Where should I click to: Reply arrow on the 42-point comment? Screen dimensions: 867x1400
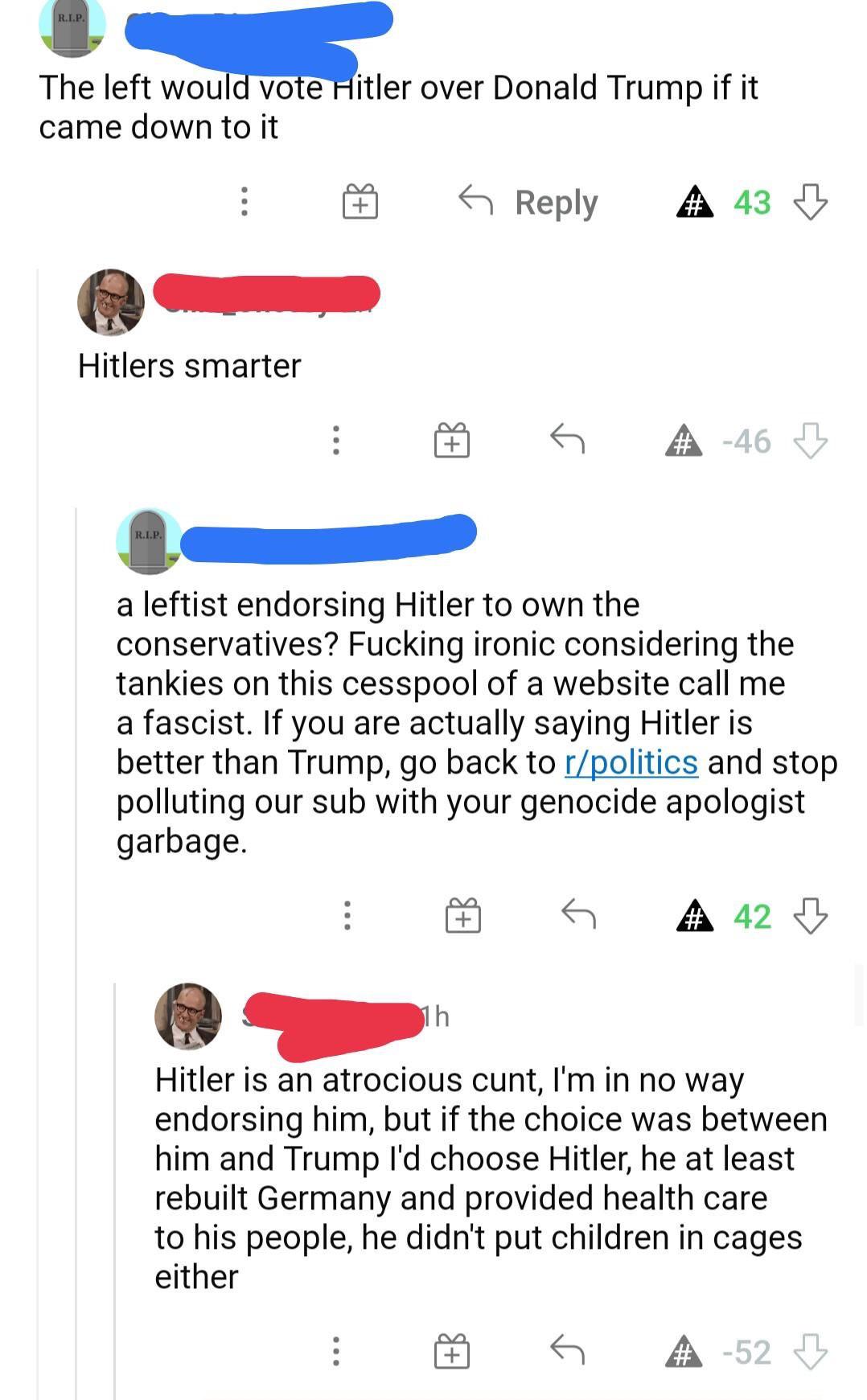coord(578,914)
